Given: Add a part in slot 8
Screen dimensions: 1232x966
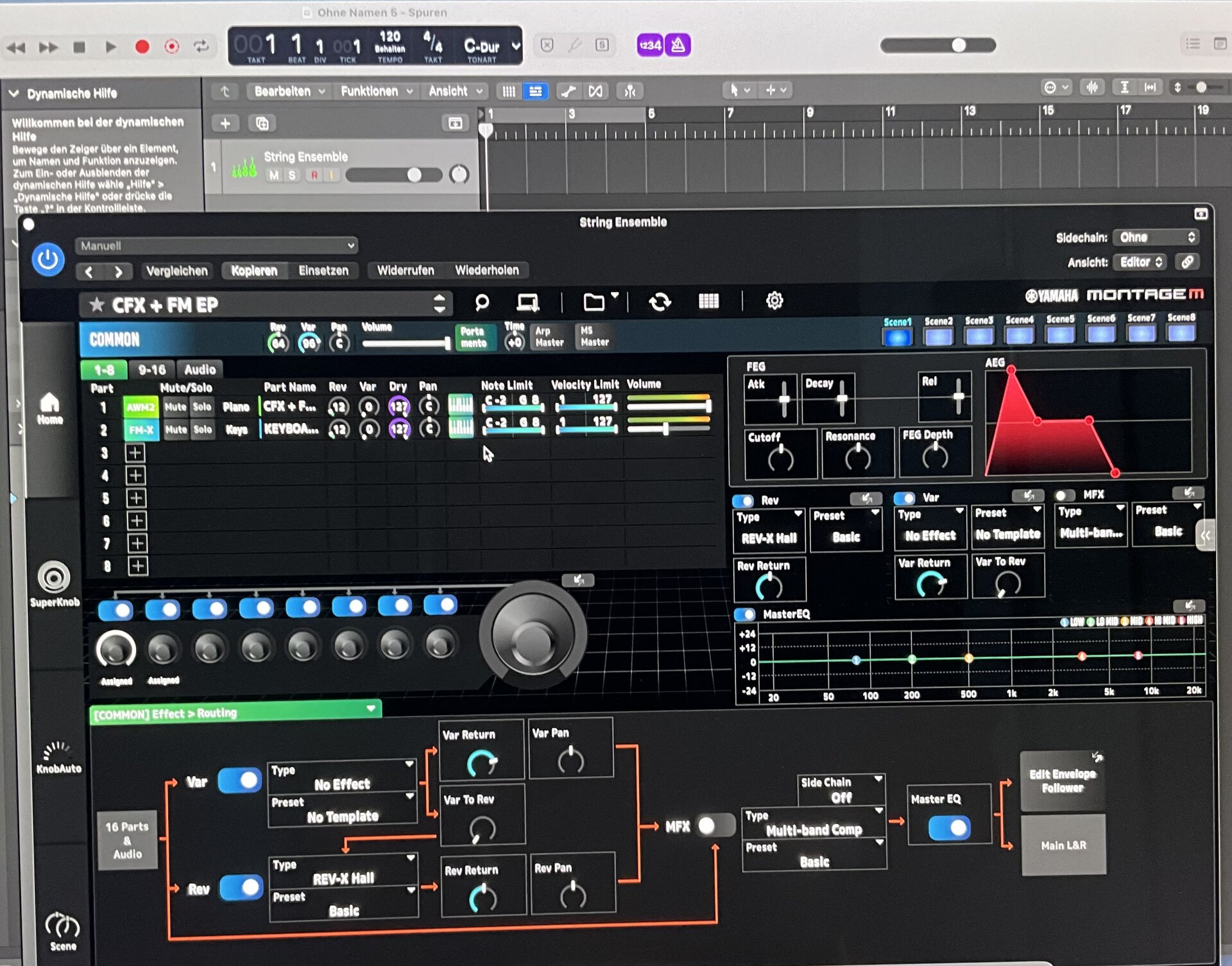Looking at the screenshot, I should (137, 566).
